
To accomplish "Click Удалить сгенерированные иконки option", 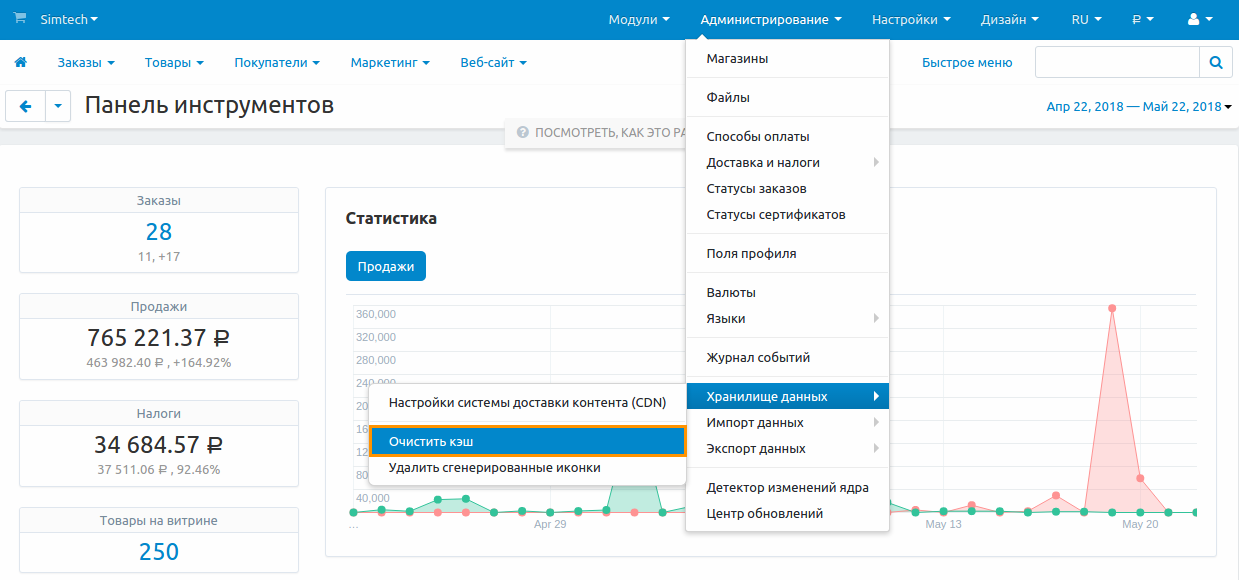I will pos(494,467).
